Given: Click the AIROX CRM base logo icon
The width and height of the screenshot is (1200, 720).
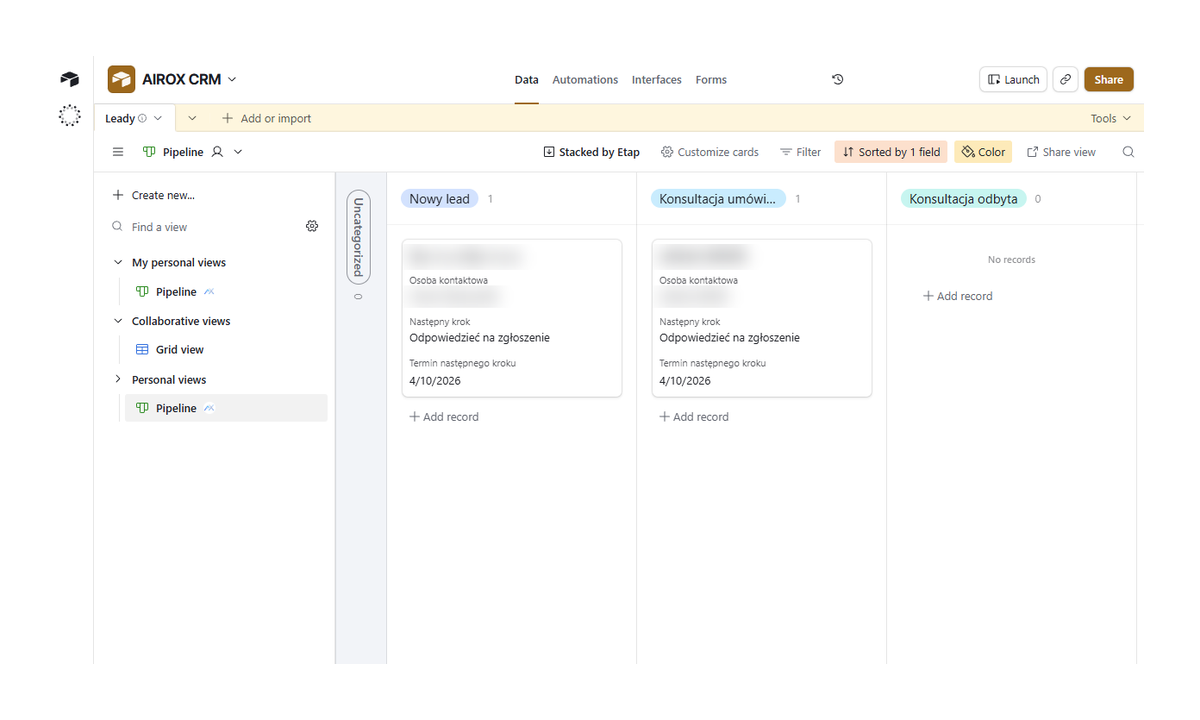Looking at the screenshot, I should [121, 79].
